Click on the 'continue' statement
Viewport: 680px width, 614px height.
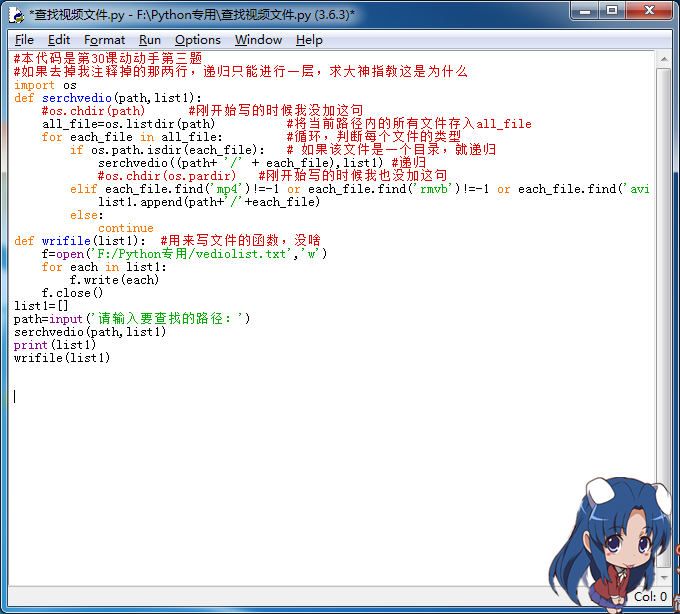click(126, 228)
